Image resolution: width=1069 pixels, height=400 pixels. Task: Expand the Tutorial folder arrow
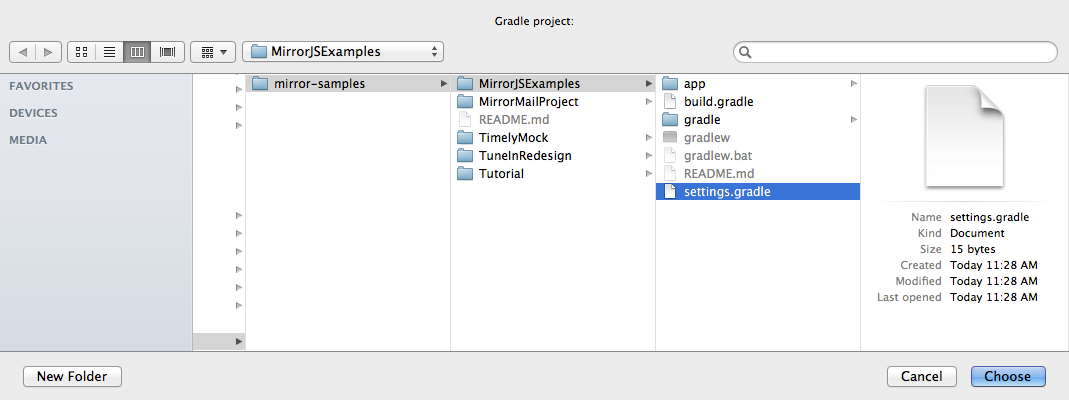(648, 174)
